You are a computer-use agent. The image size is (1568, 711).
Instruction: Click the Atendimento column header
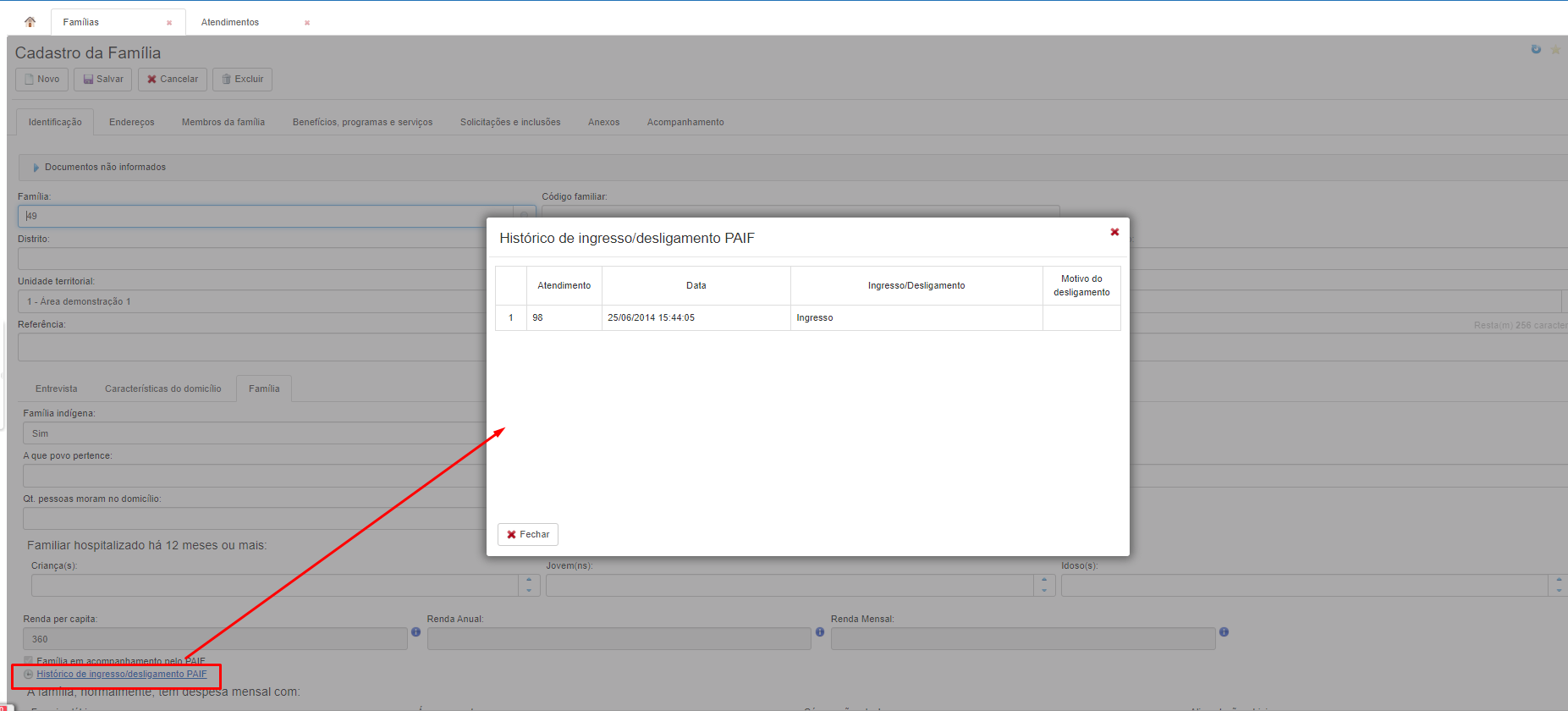[564, 286]
